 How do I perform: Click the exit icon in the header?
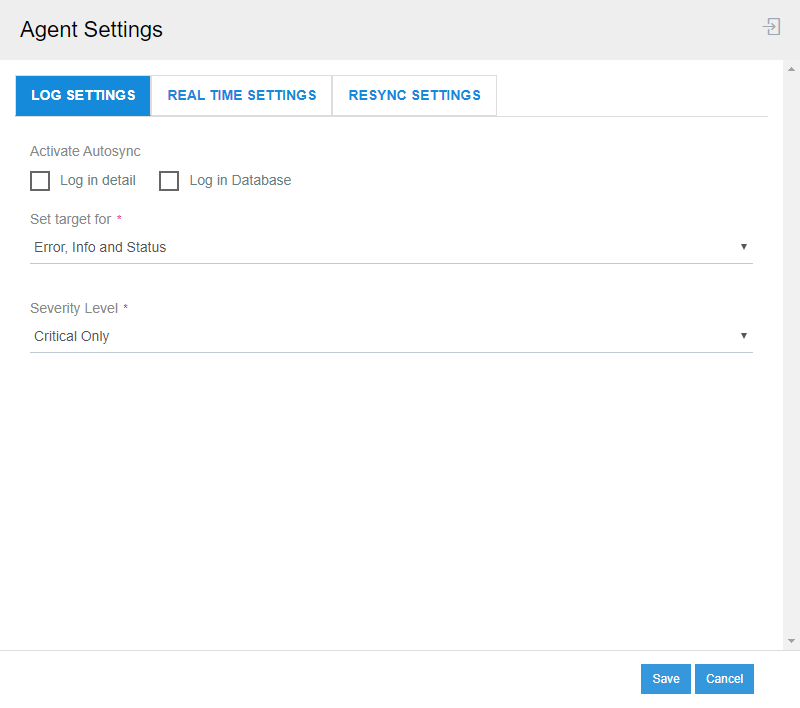771,27
